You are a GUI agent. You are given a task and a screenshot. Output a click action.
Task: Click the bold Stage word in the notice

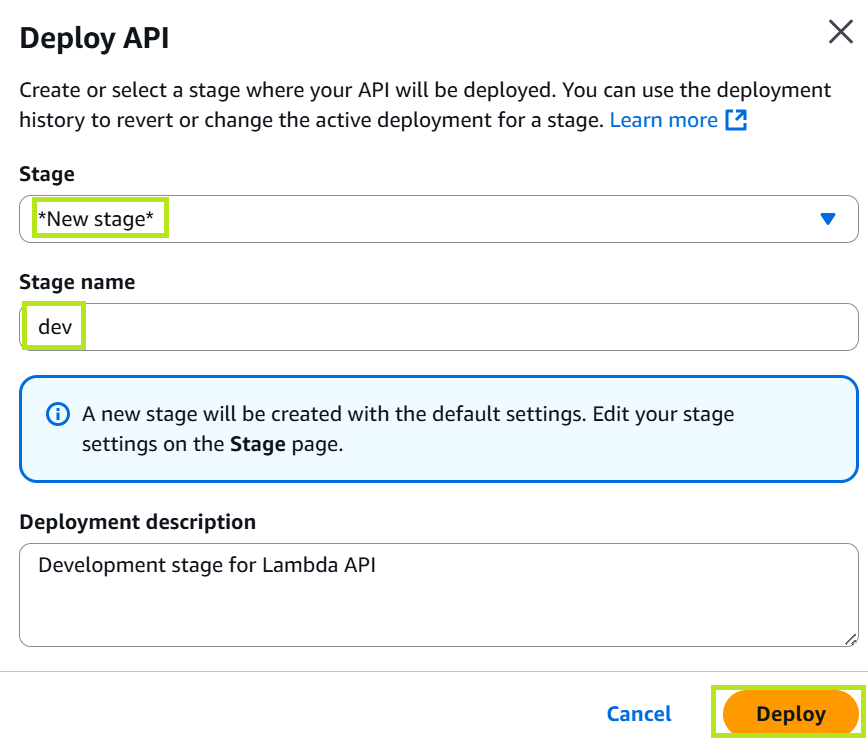click(x=257, y=445)
